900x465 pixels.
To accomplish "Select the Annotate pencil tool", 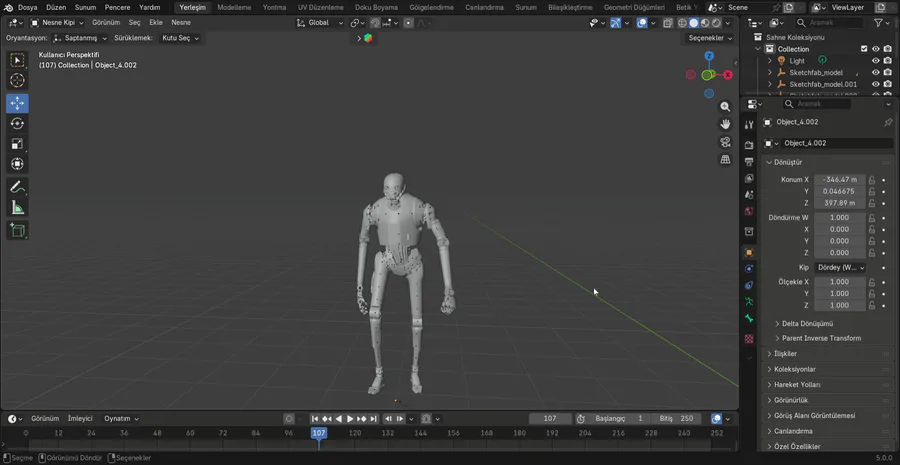I will tap(17, 187).
